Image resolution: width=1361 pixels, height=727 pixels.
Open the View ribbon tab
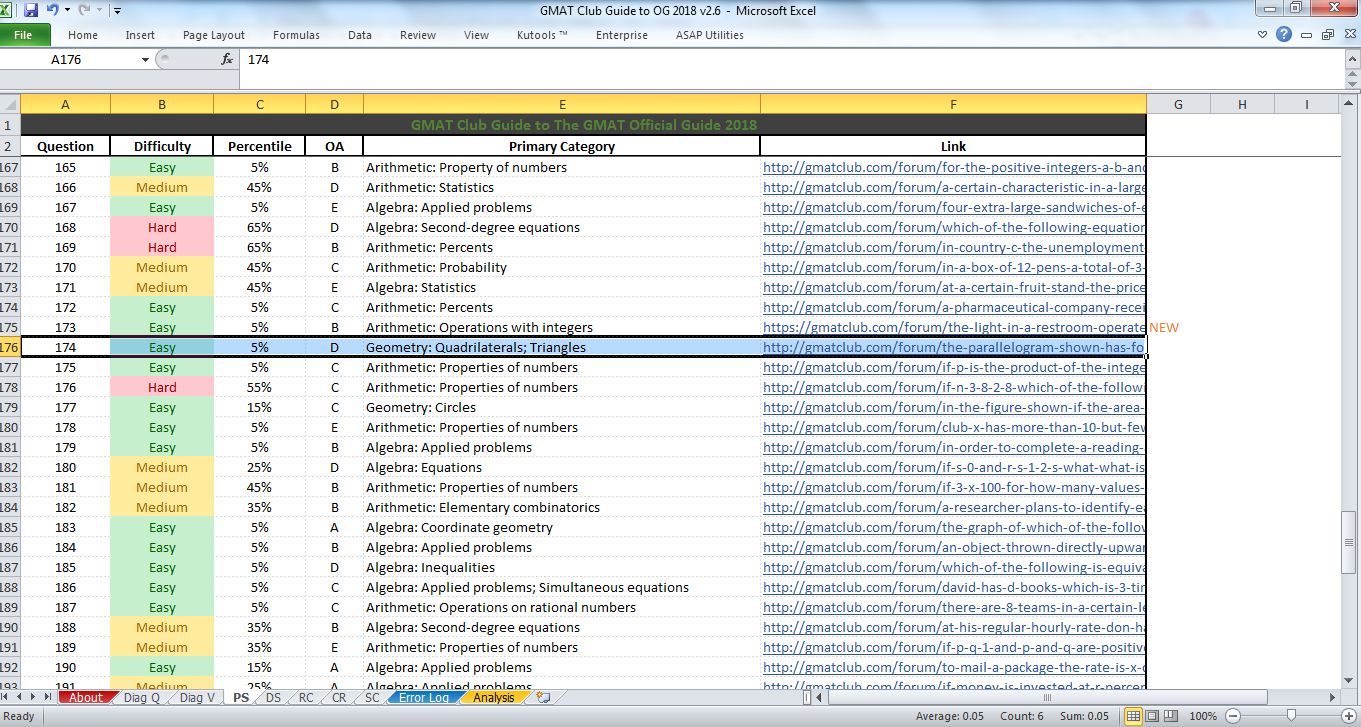477,35
